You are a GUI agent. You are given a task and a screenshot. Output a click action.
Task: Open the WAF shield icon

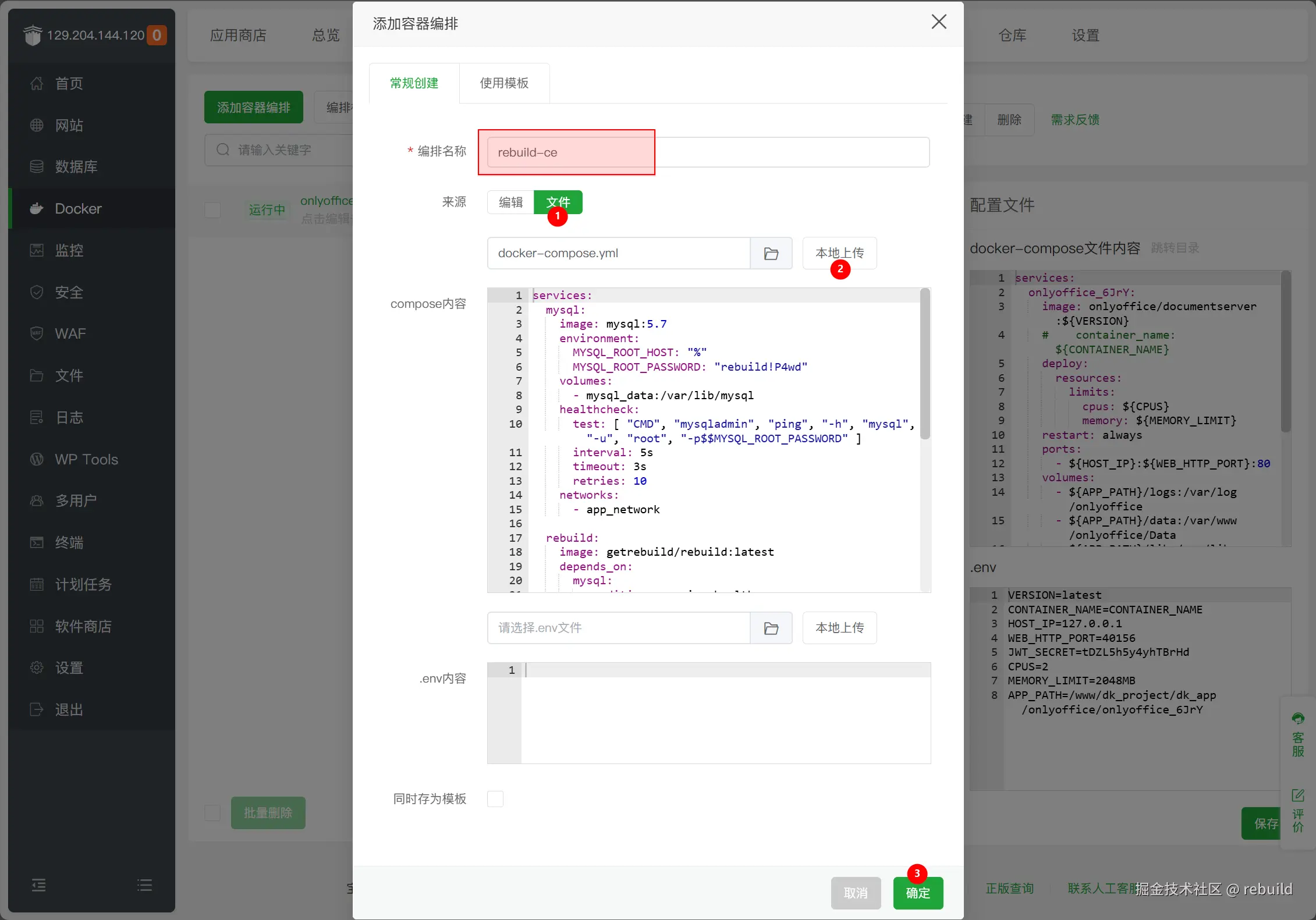click(x=37, y=333)
